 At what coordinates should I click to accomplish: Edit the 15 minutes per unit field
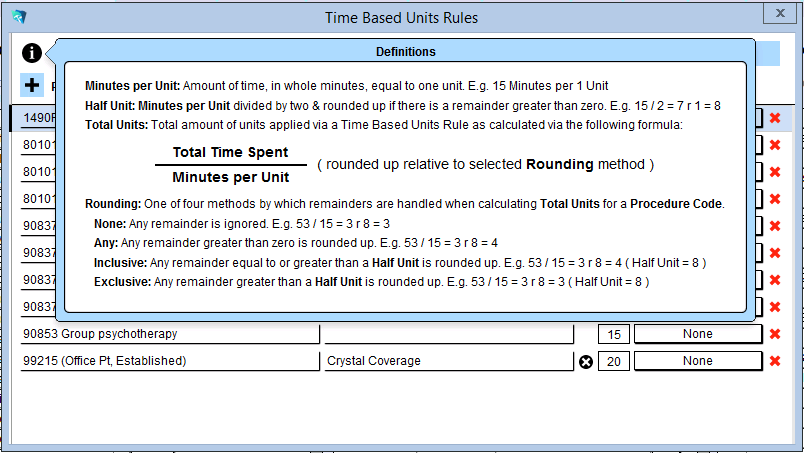pos(614,334)
